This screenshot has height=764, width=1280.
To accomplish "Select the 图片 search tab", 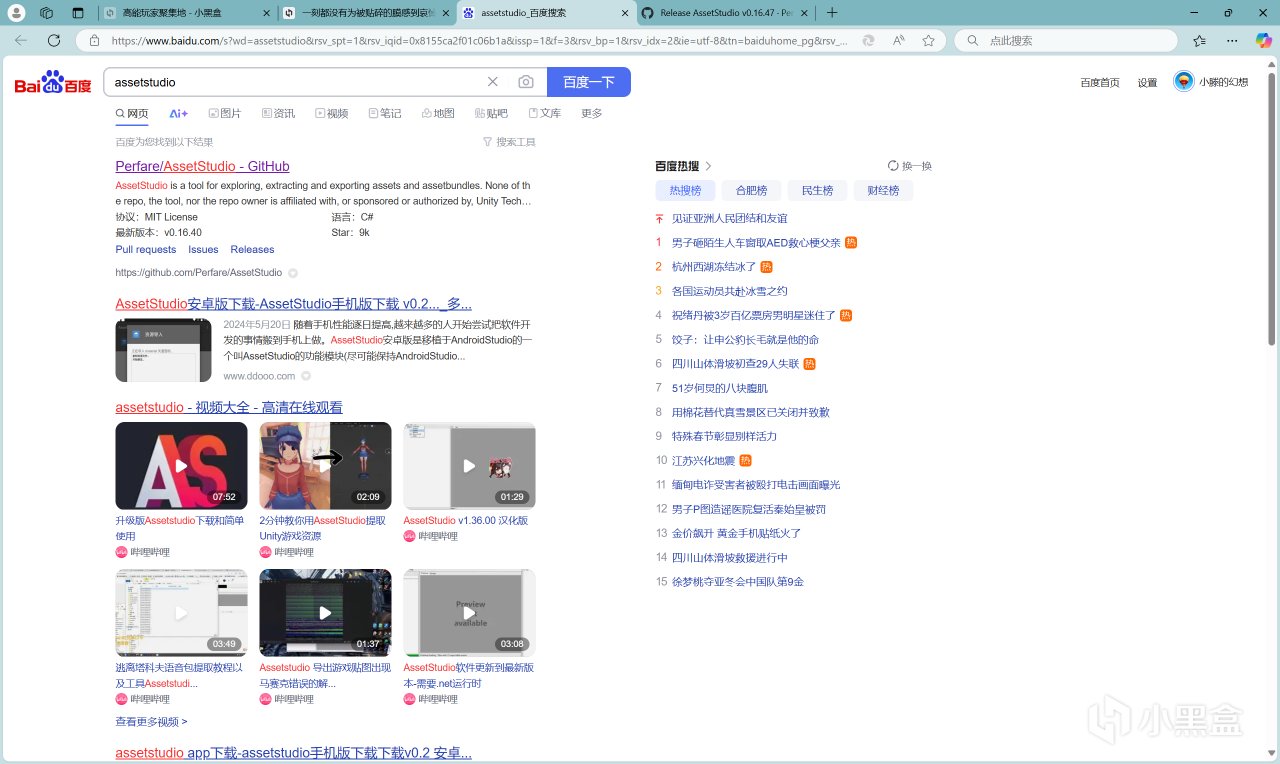I will [225, 114].
